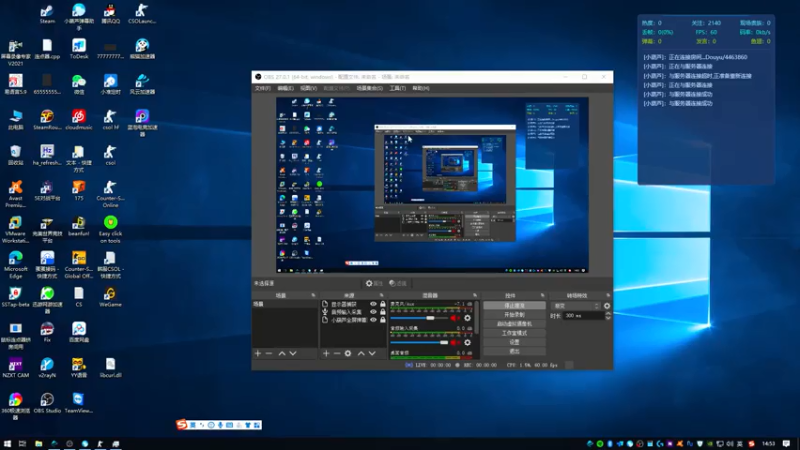Toggle the lock on the 音频输入采集 source
This screenshot has height=450, width=800.
383,312
